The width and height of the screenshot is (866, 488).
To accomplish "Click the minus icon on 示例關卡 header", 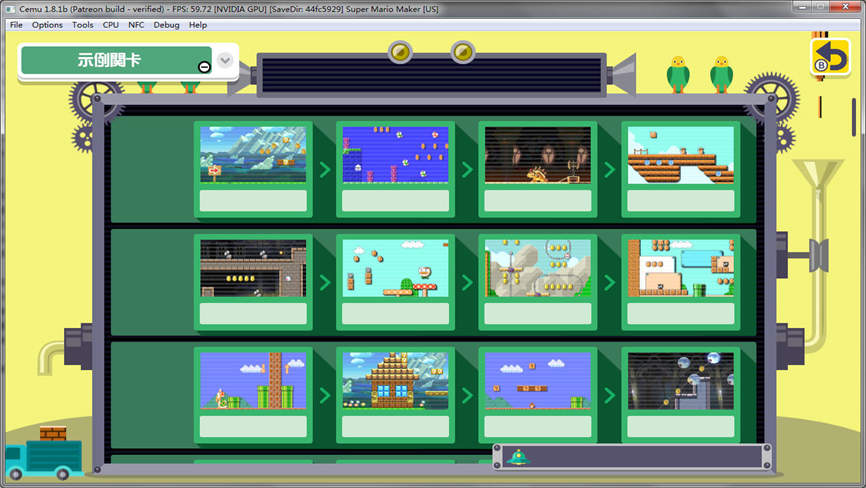I will pos(204,67).
